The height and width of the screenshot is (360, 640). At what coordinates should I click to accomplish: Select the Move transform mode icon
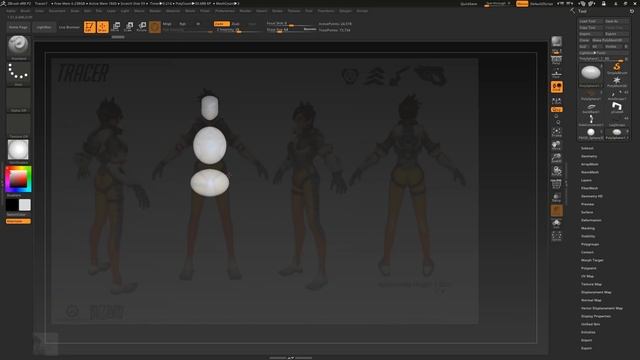[x=116, y=27]
